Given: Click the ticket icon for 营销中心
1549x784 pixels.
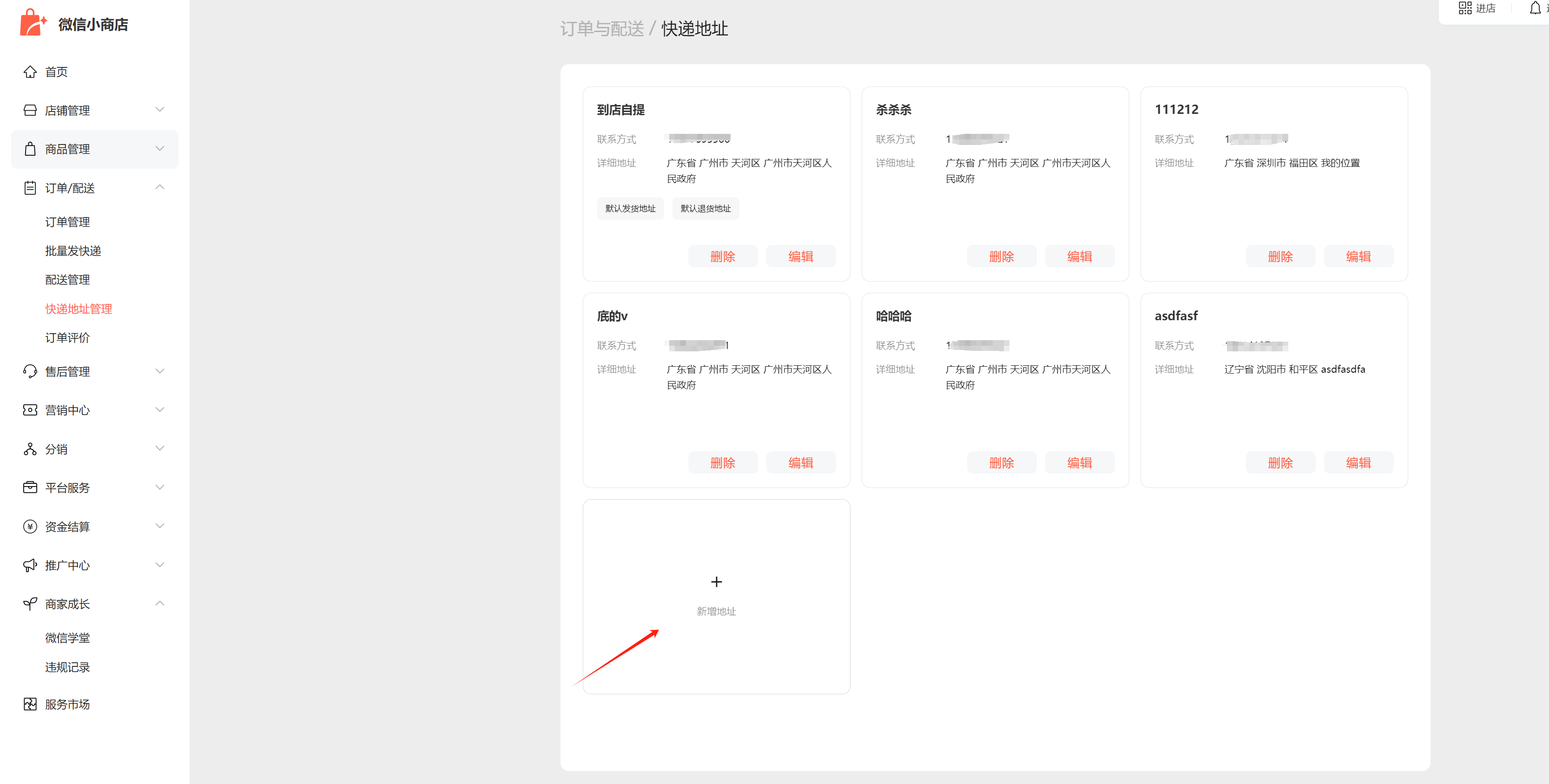Looking at the screenshot, I should [x=30, y=410].
